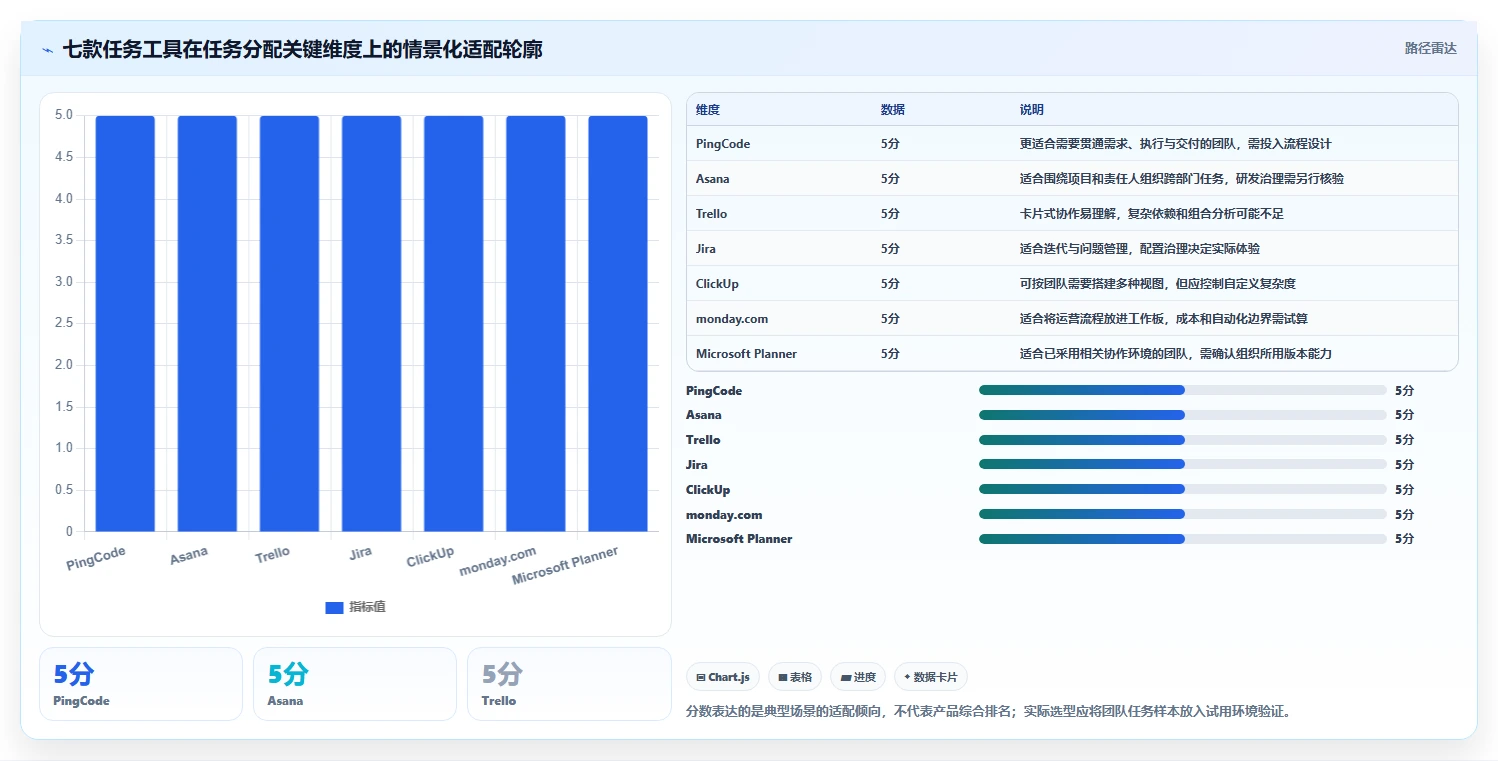Click the ClickUp bar in the chart
Screen dimensions: 1498x761
[x=453, y=323]
